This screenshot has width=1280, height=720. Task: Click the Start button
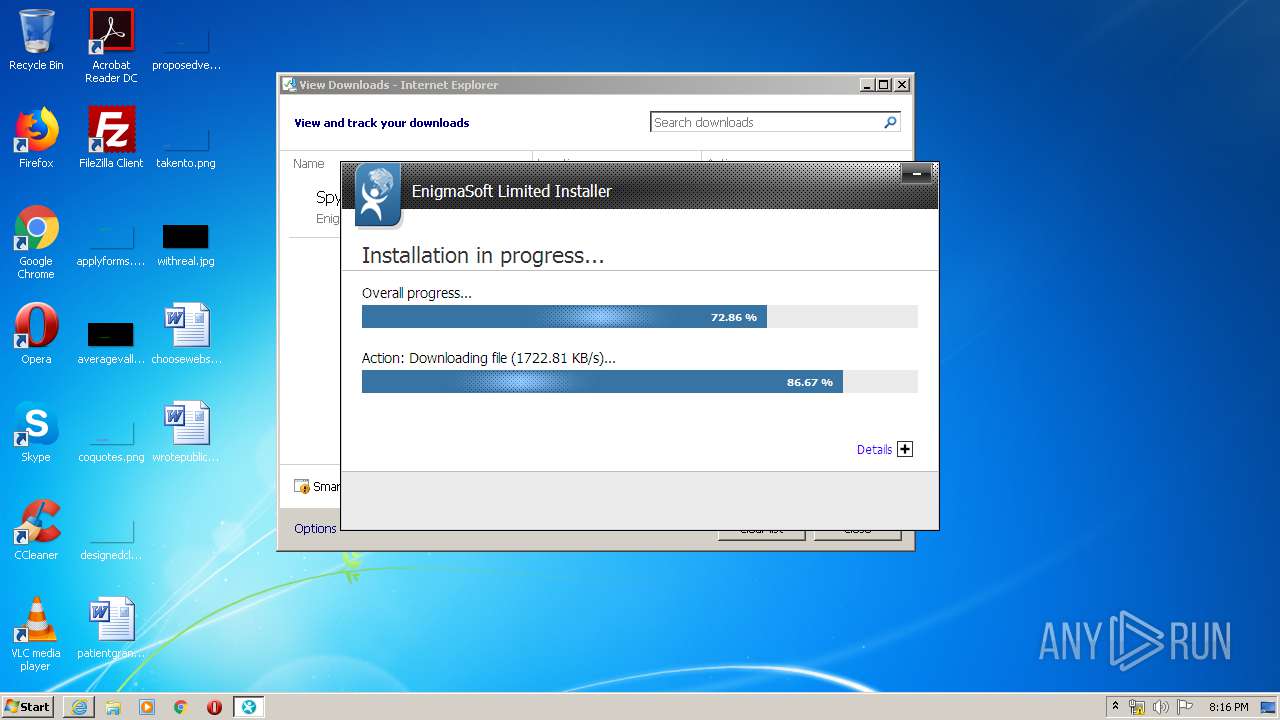pyautogui.click(x=28, y=707)
